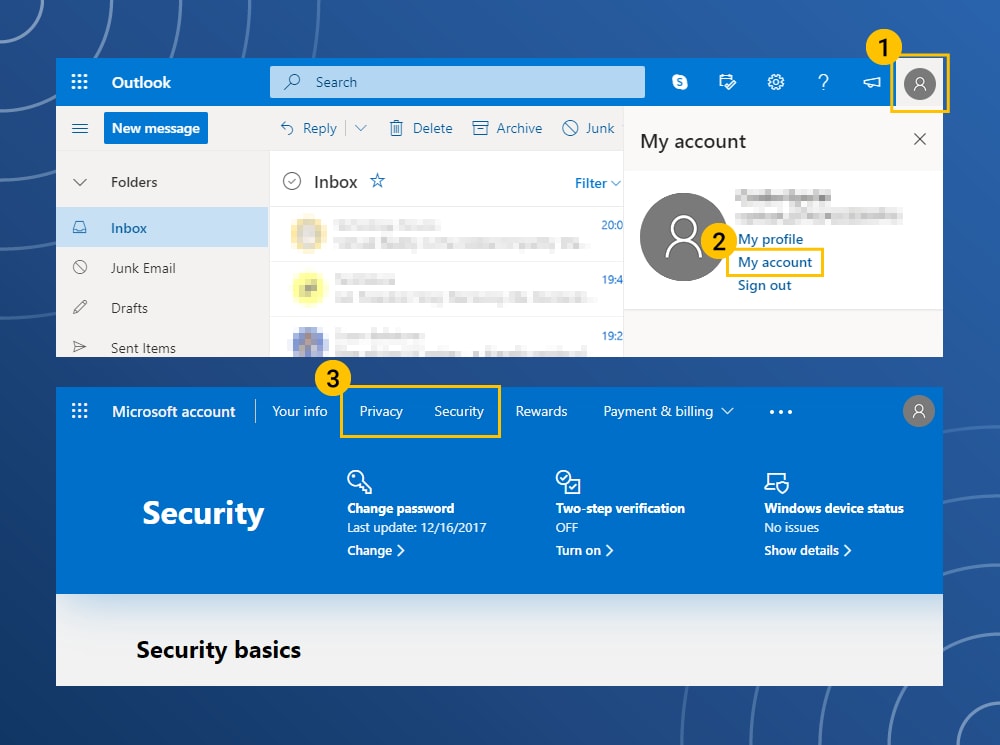Delete the selected message

pyautogui.click(x=420, y=128)
